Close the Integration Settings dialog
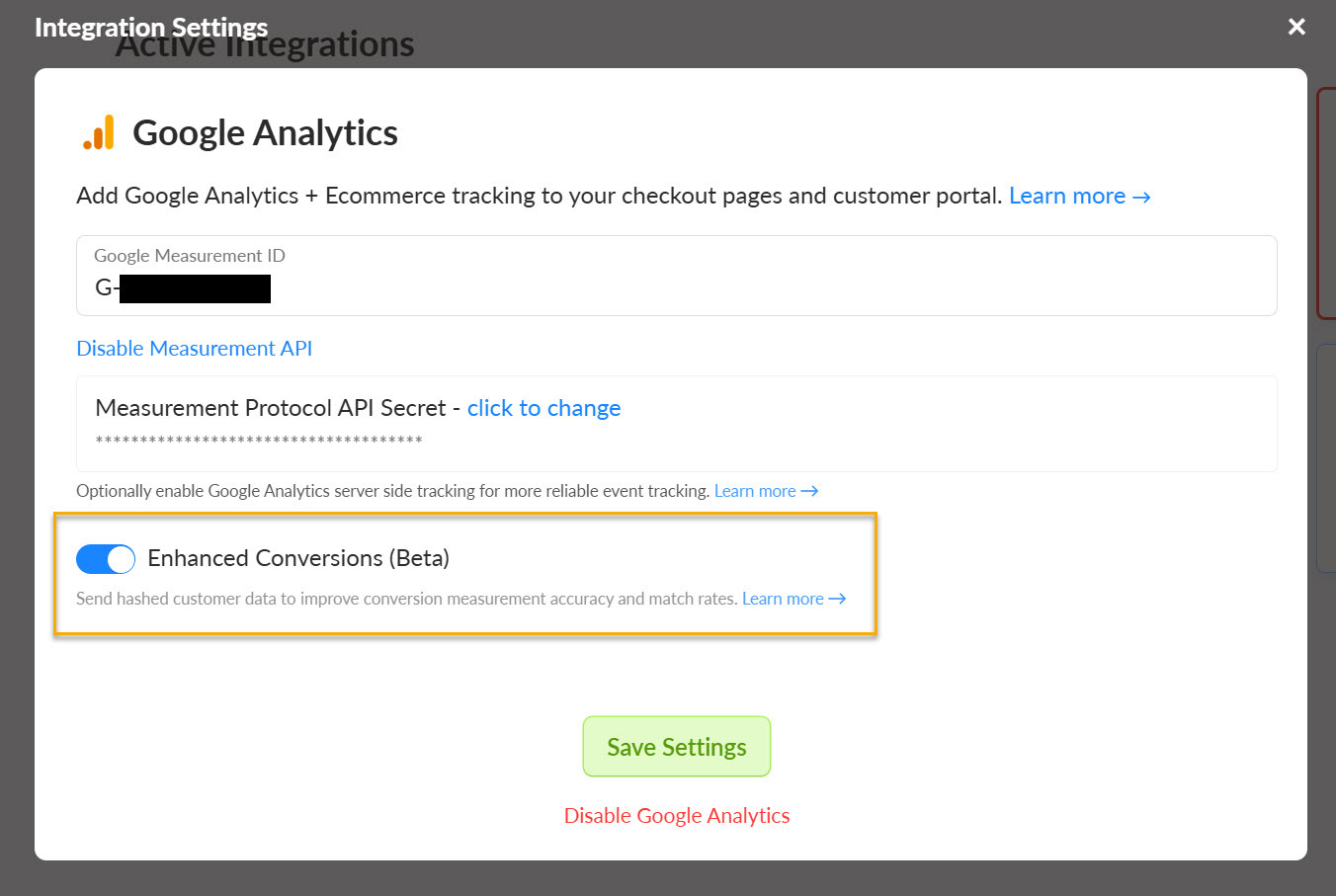This screenshot has height=896, width=1336. (1296, 27)
